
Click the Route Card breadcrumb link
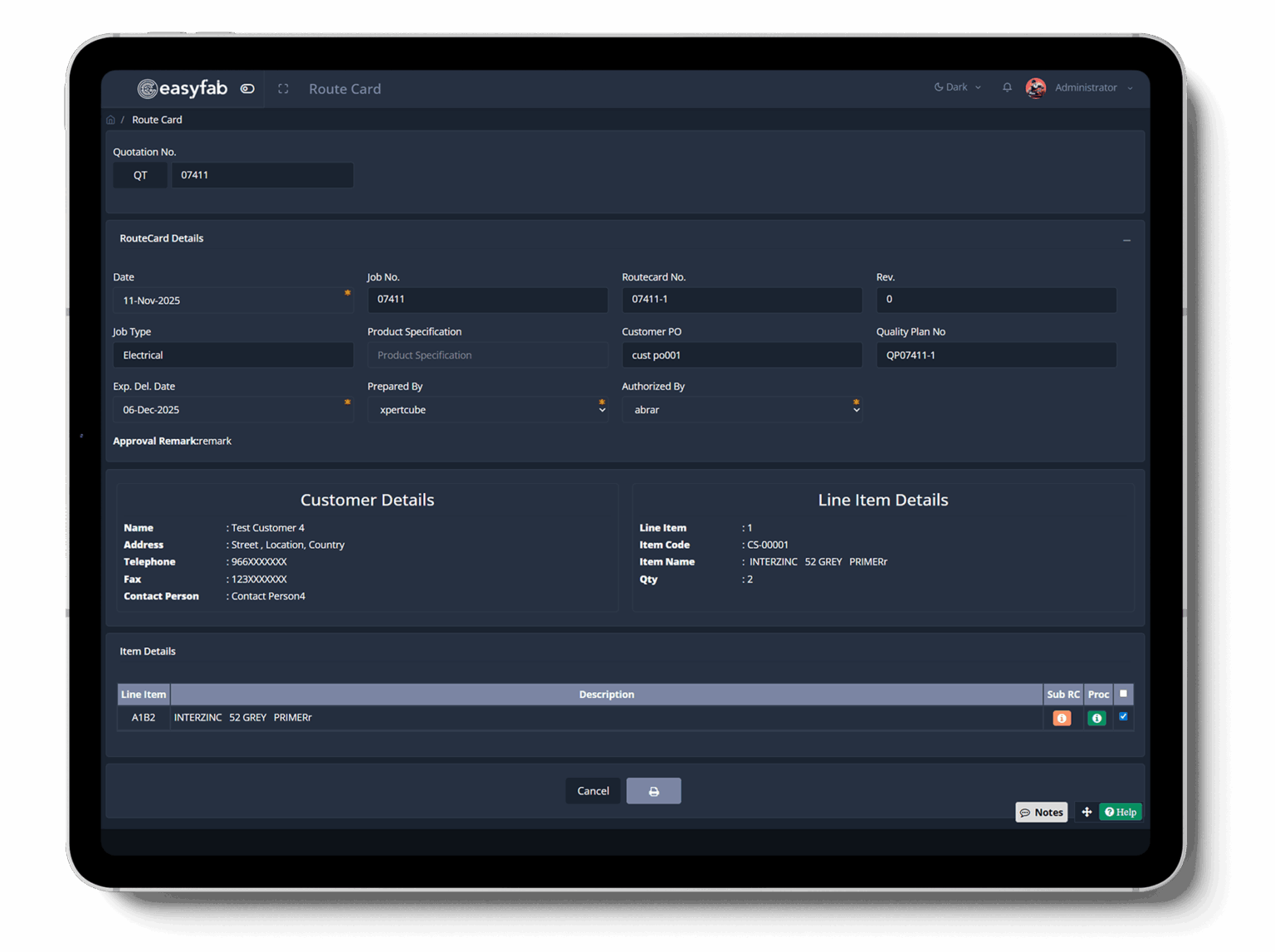(157, 120)
